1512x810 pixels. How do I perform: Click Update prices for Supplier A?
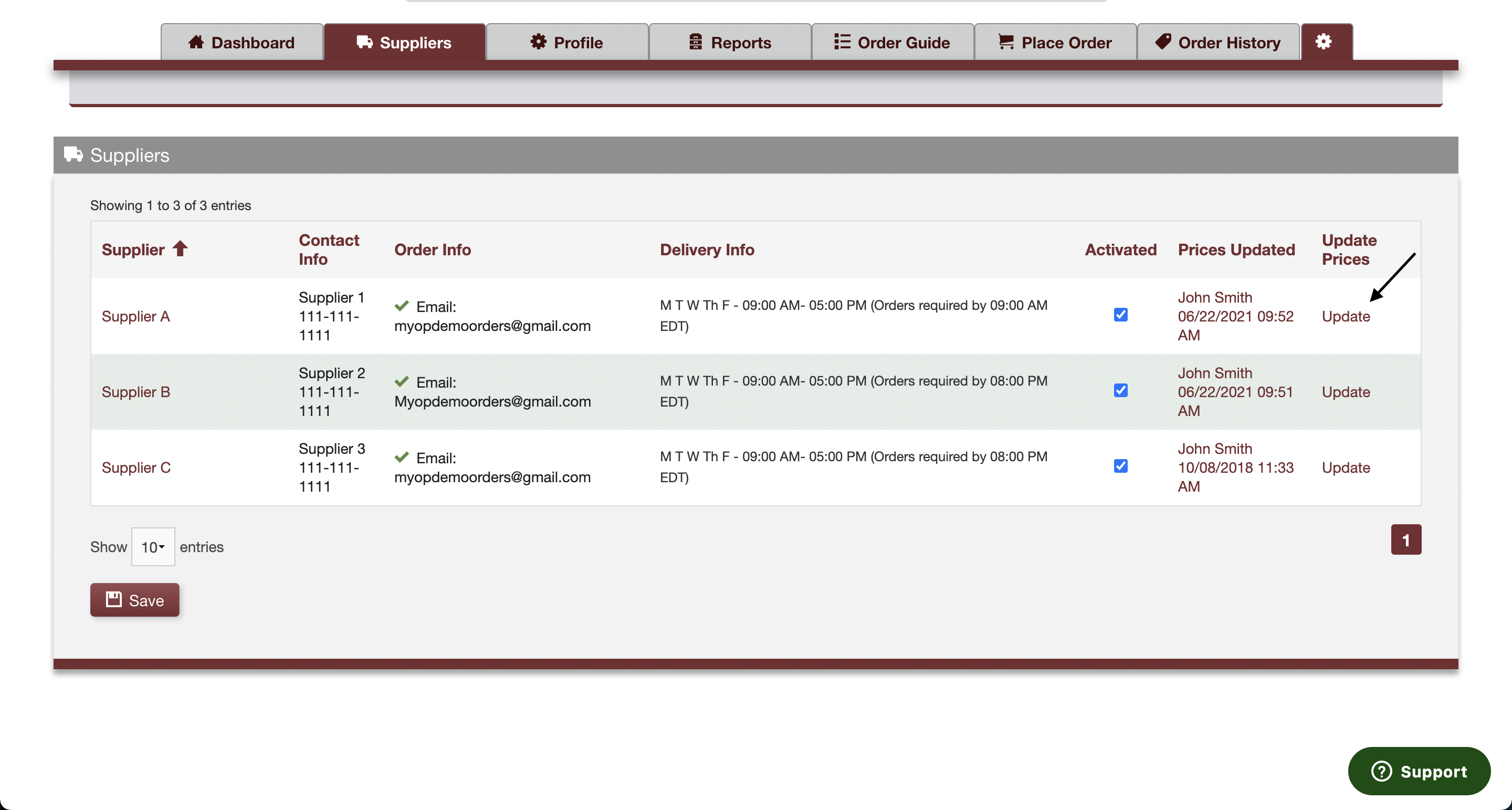tap(1346, 316)
